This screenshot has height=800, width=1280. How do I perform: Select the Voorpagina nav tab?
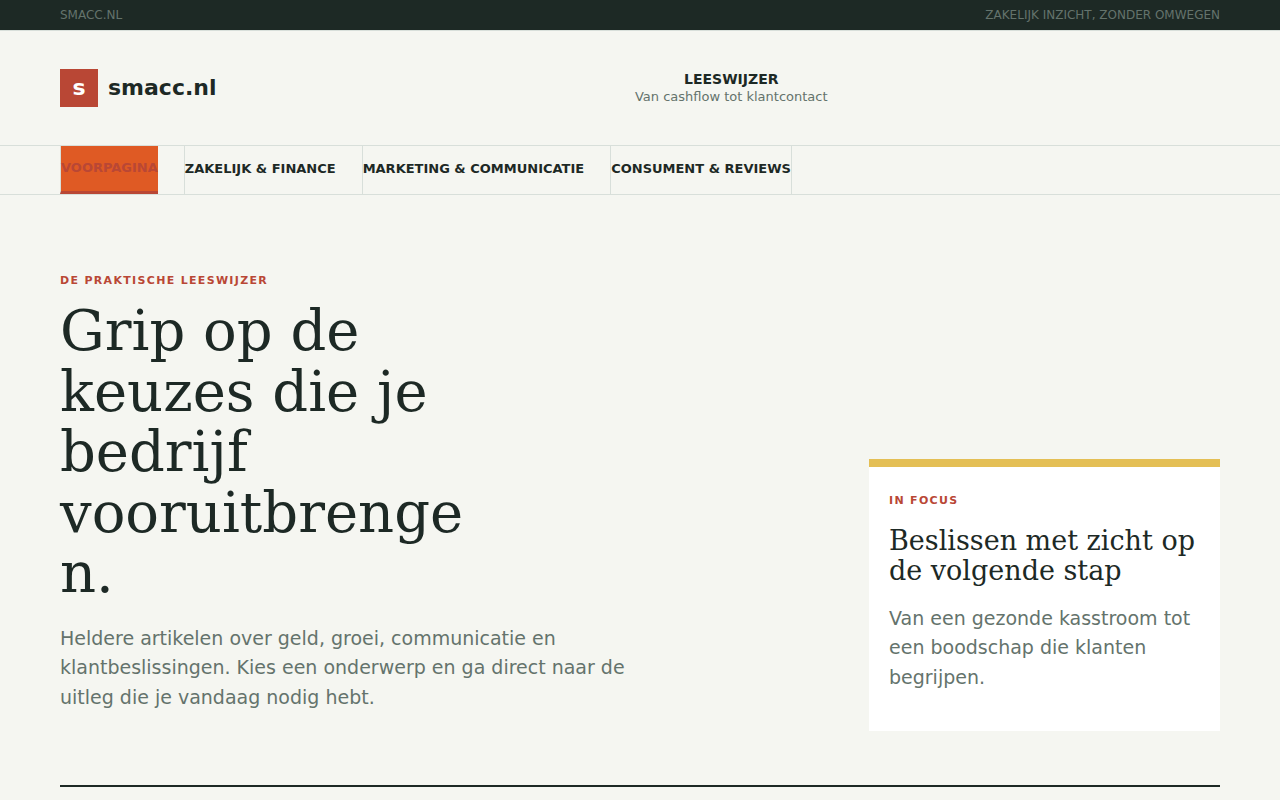pos(109,169)
